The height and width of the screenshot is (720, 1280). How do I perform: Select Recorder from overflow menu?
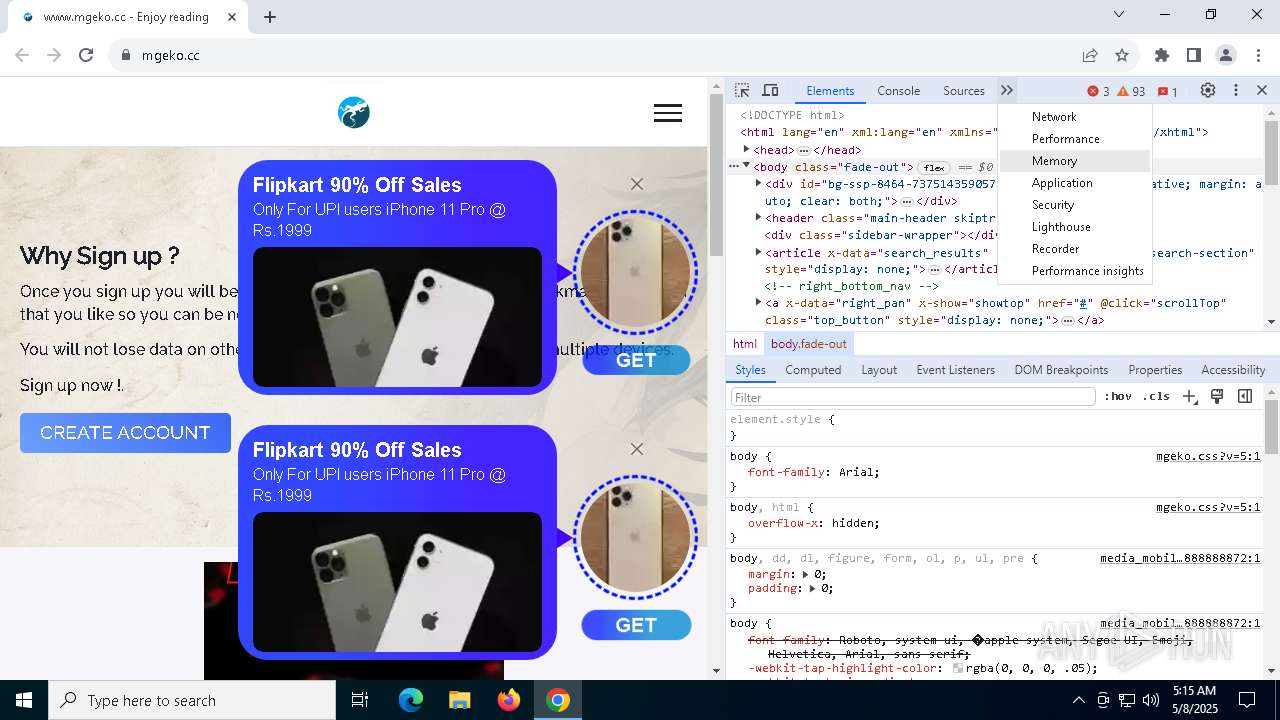tap(1075, 249)
